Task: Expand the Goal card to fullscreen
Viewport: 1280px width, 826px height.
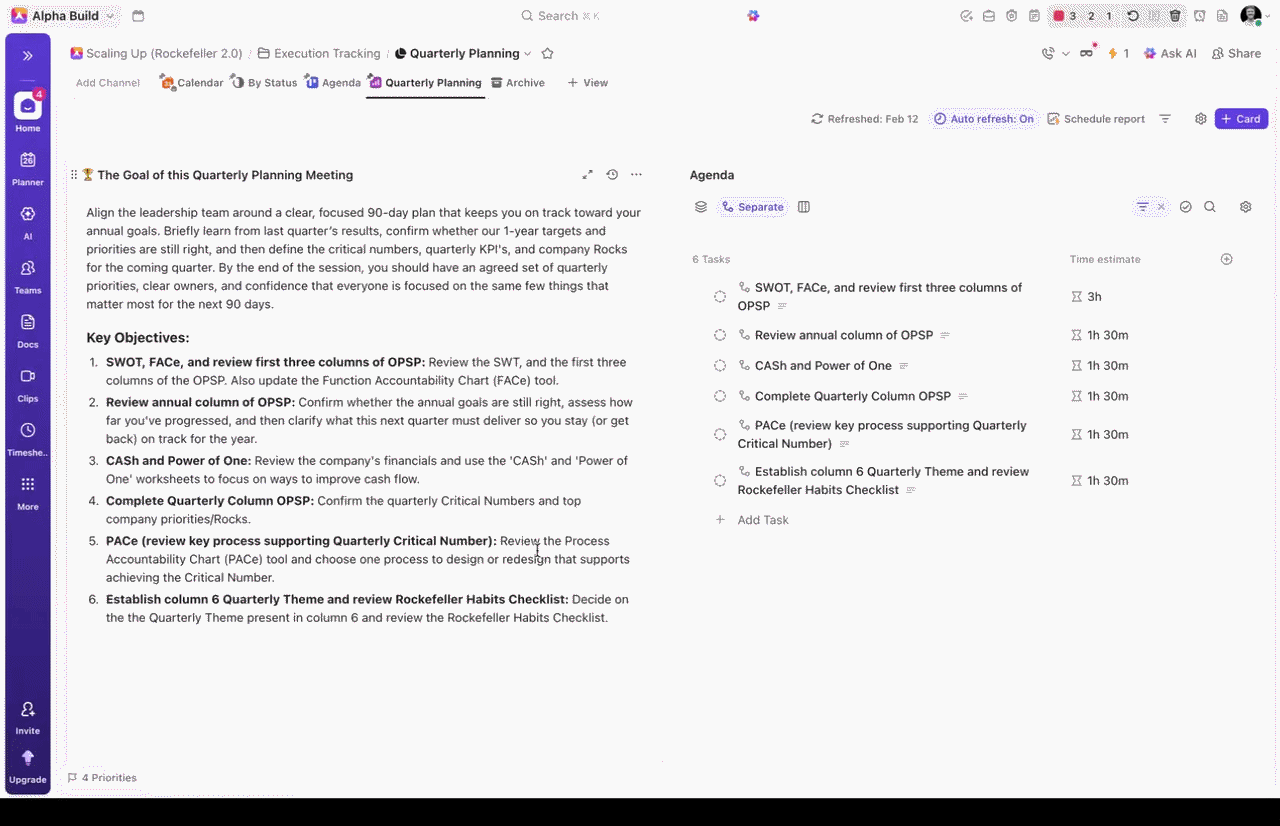Action: coord(588,175)
